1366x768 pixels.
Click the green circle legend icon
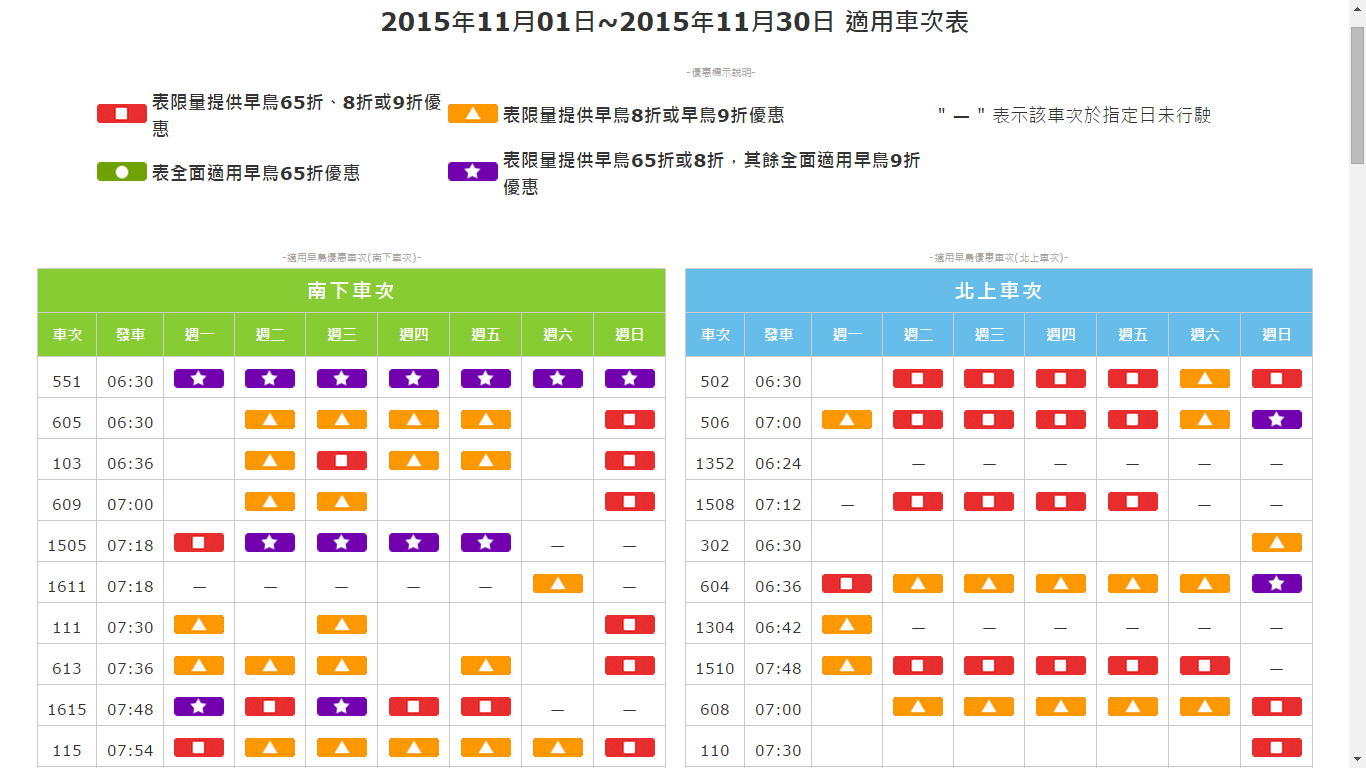pos(122,172)
